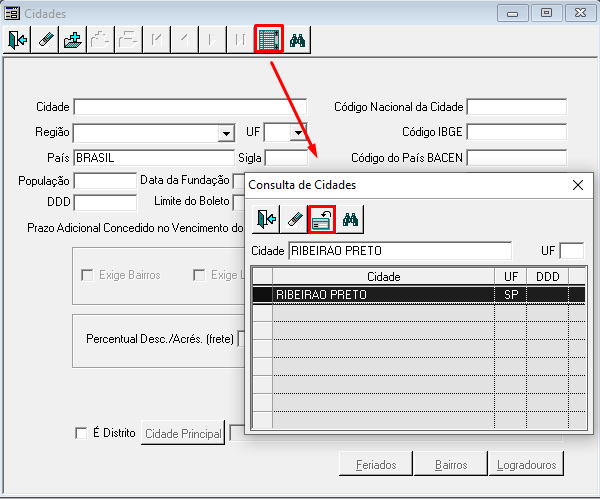Image resolution: width=600 pixels, height=499 pixels.
Task: Toggle the Exige Bairros checkbox
Action: 87,275
